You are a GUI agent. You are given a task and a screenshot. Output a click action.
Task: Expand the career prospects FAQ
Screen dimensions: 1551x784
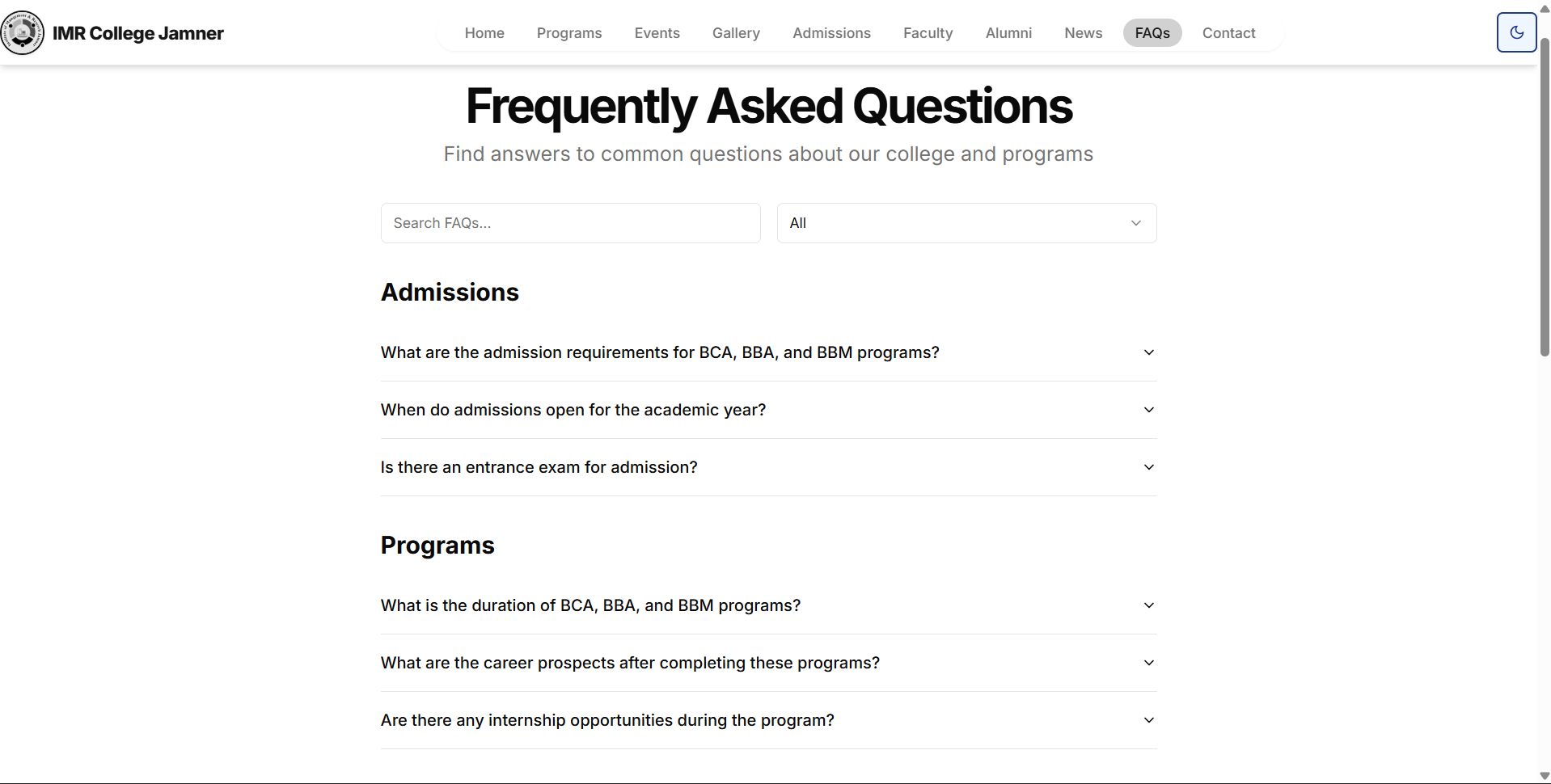tap(767, 662)
